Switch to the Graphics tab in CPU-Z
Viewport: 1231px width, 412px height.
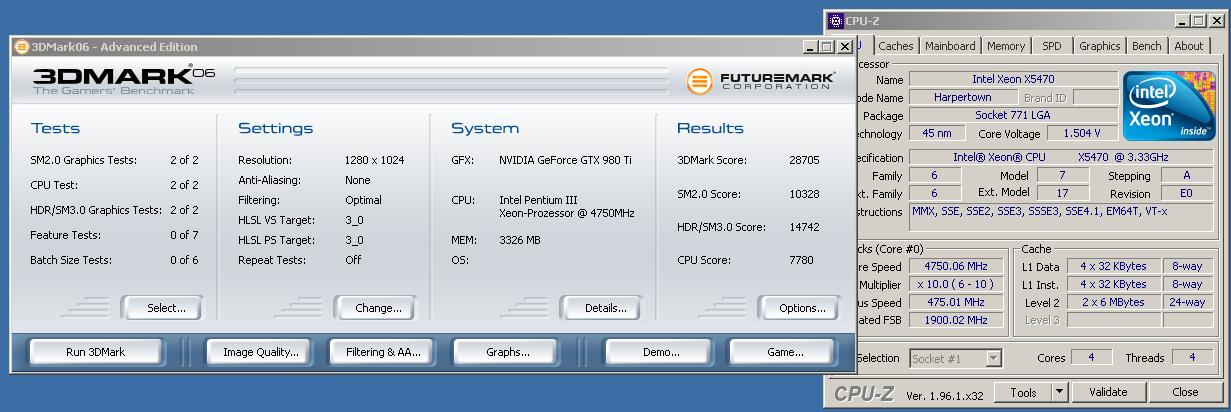[x=1099, y=46]
